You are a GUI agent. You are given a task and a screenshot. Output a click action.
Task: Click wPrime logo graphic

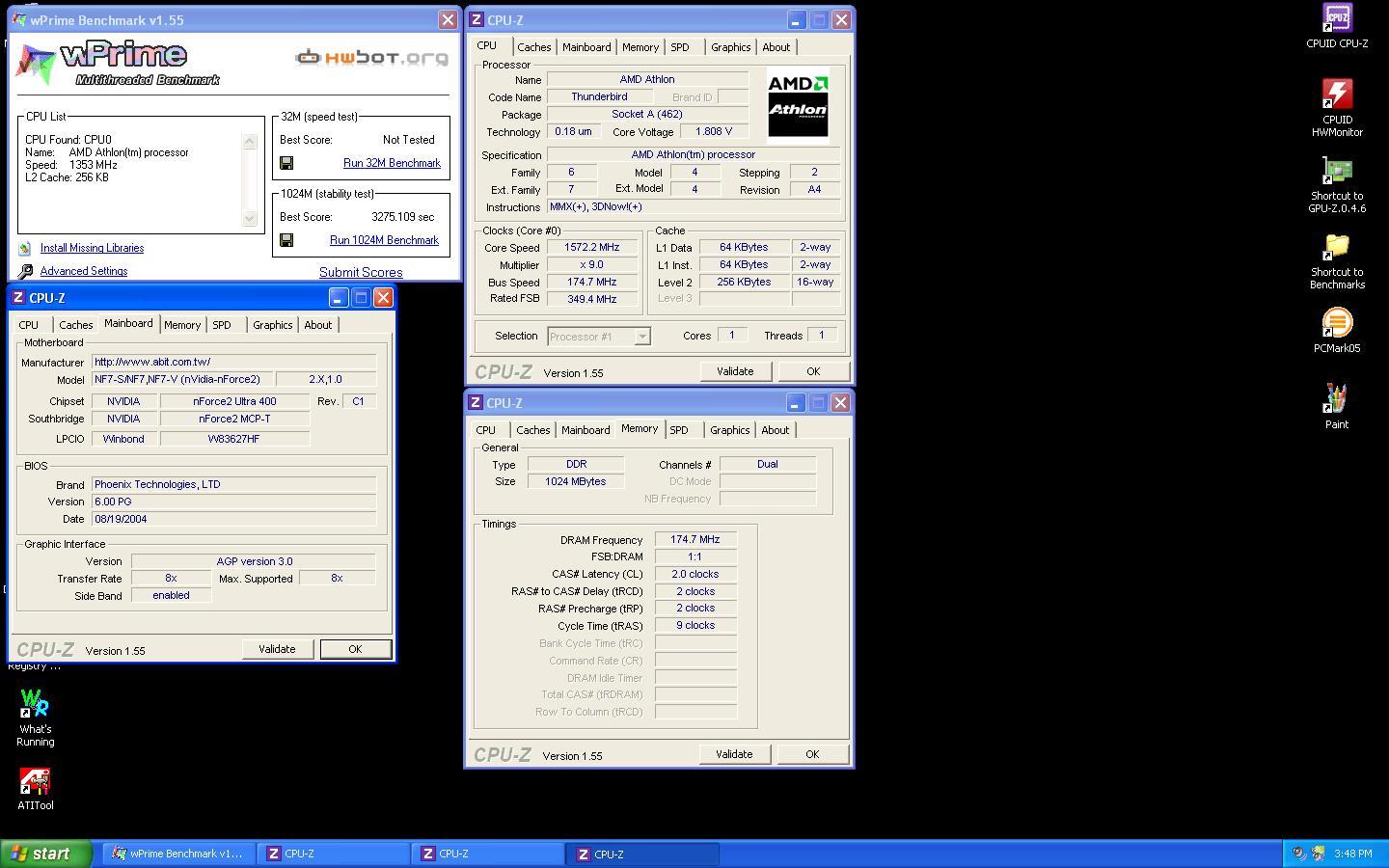click(x=118, y=64)
